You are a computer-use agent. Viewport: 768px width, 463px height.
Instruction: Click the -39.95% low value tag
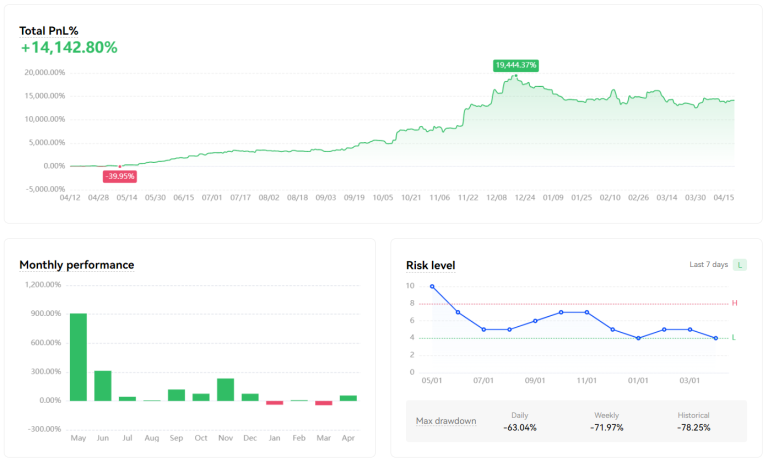pos(119,176)
